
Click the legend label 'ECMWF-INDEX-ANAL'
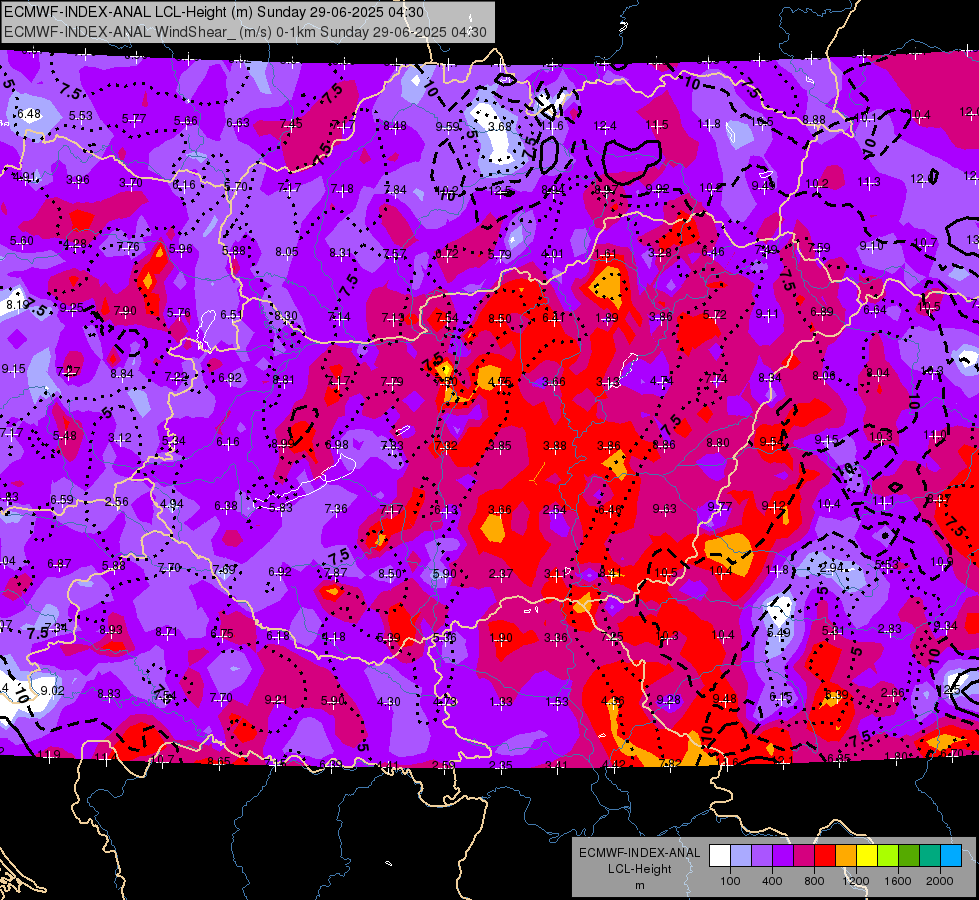(x=639, y=853)
